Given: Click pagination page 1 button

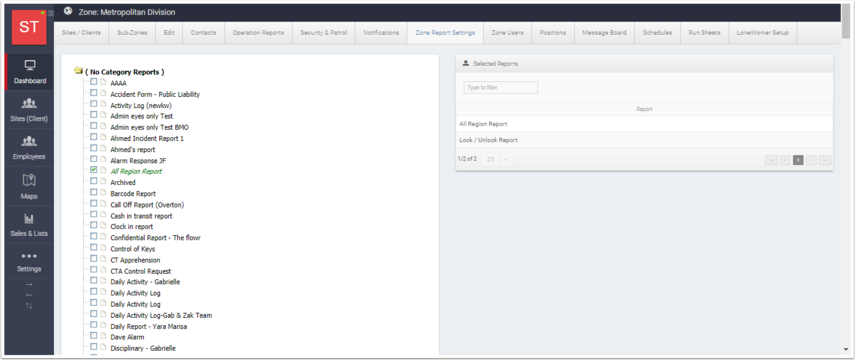Looking at the screenshot, I should 798,160.
